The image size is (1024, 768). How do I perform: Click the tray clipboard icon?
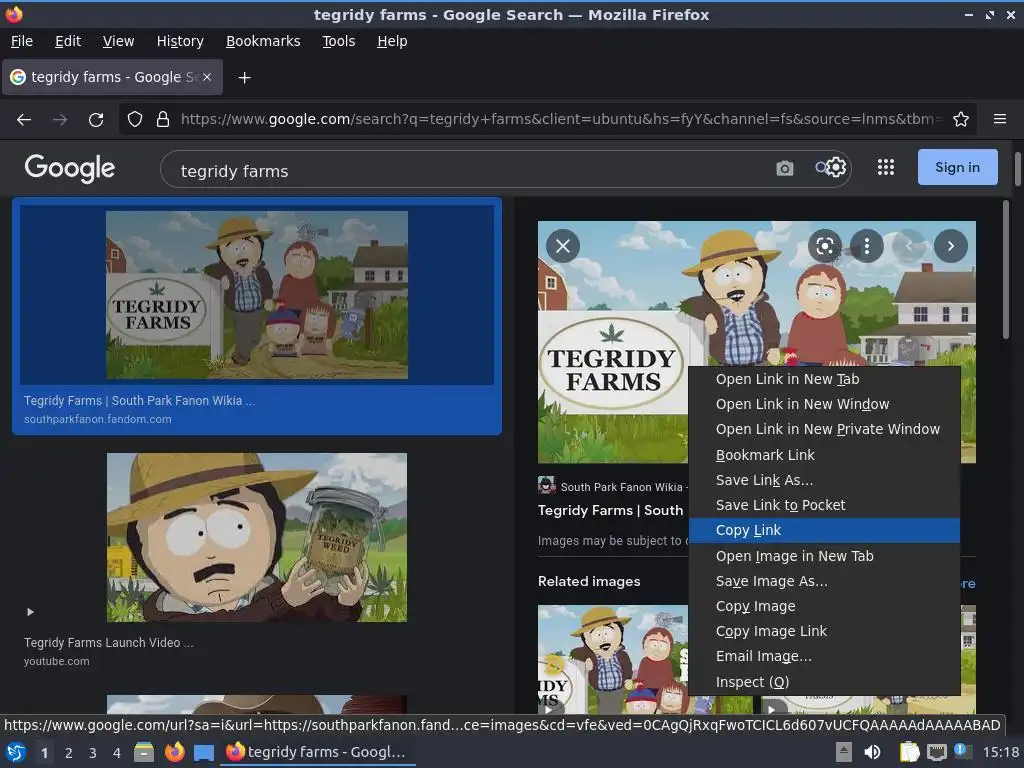coord(910,752)
